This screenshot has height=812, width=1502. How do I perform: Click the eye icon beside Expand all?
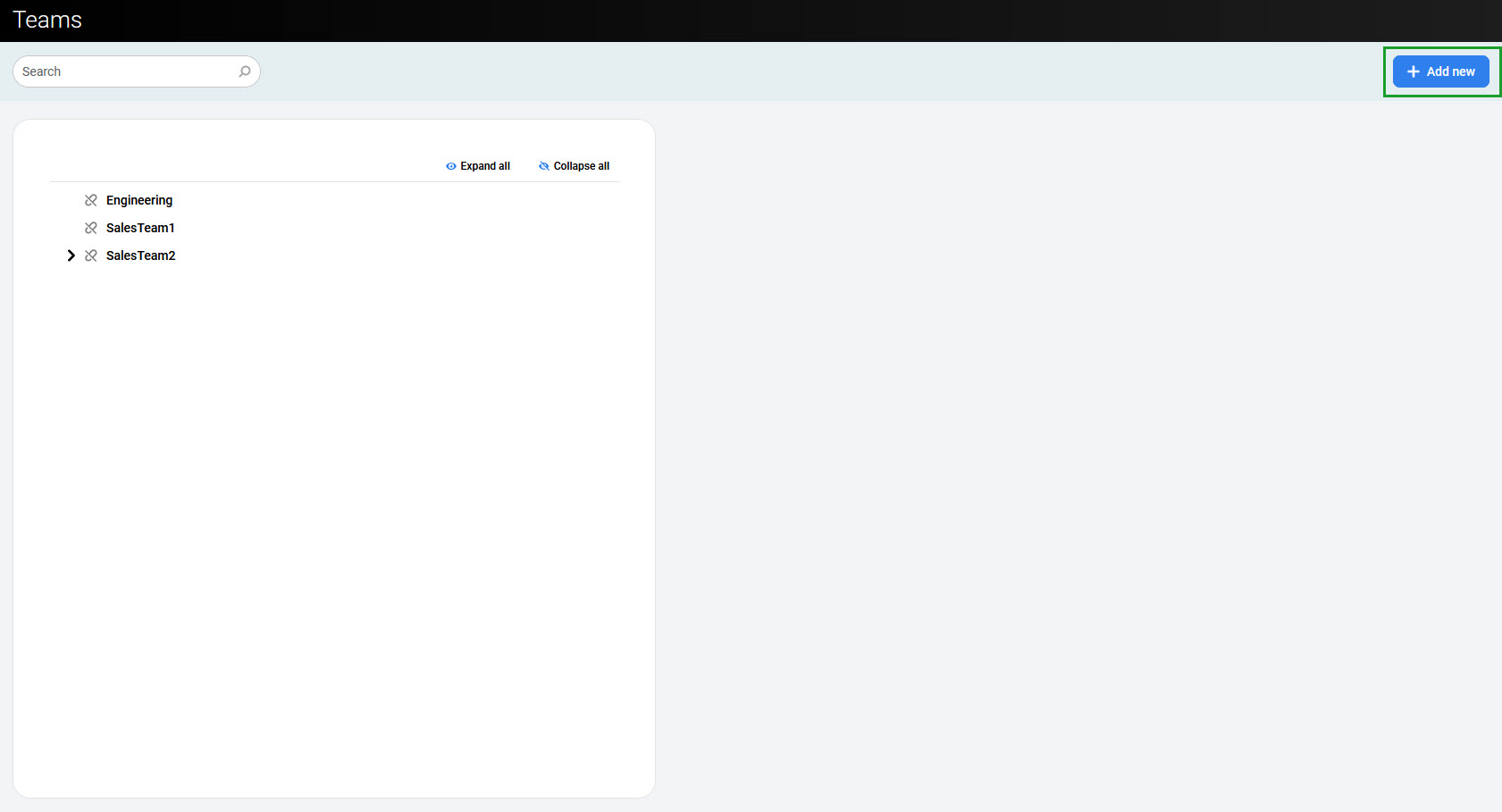[450, 166]
